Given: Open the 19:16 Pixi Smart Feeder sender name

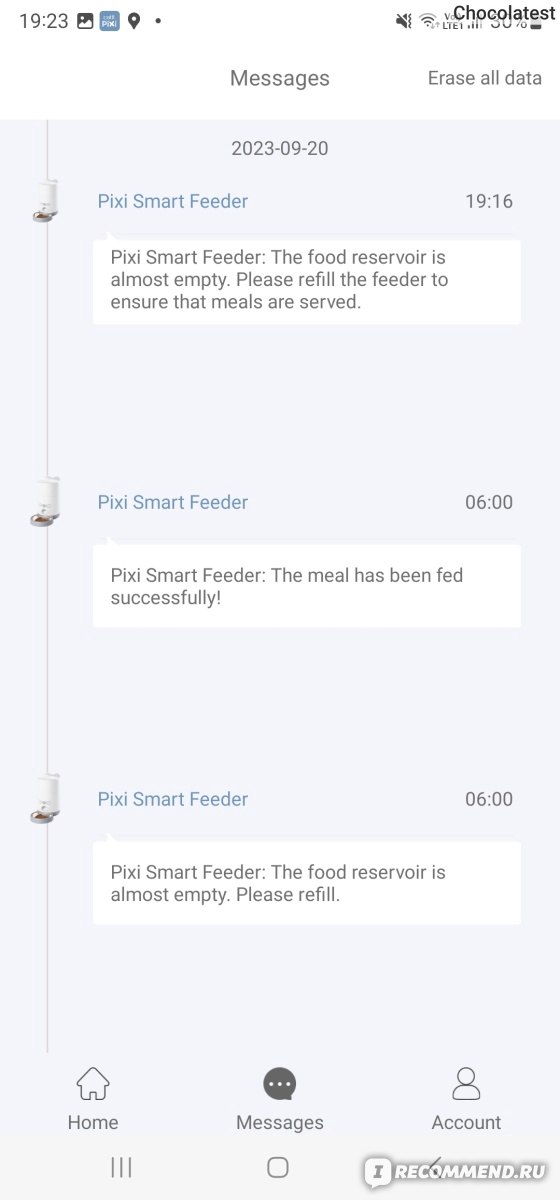Looking at the screenshot, I should click(x=173, y=201).
